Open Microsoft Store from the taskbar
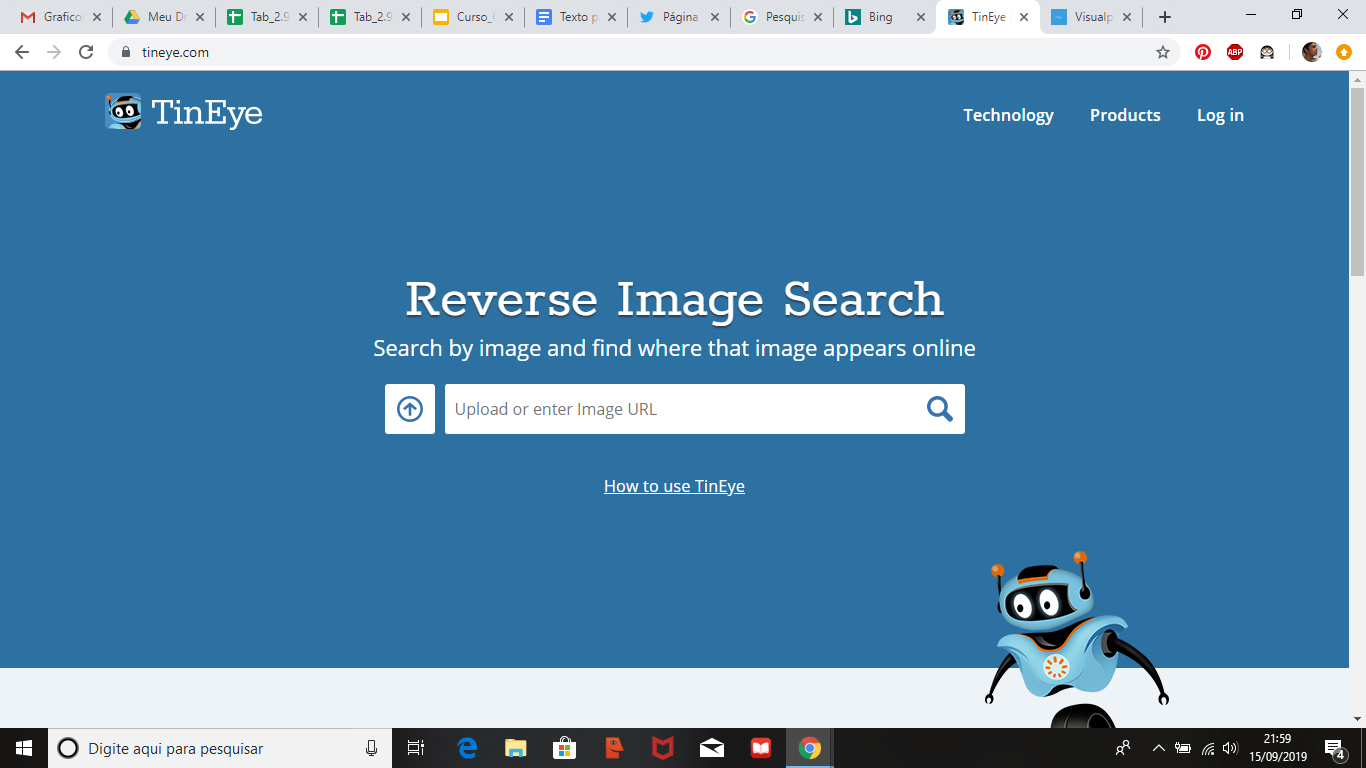The width and height of the screenshot is (1366, 768). [x=565, y=748]
